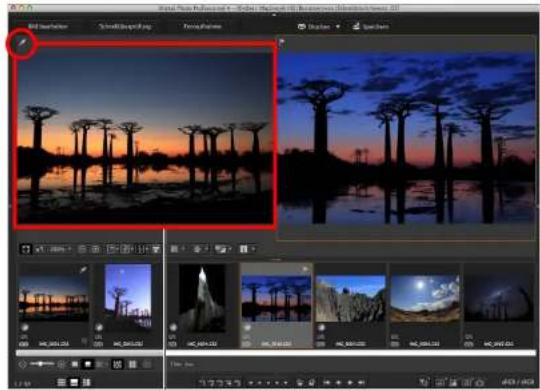Image resolution: width=540 pixels, height=390 pixels.
Task: Click the last icon in left preview toolbar
Action: click(x=156, y=249)
